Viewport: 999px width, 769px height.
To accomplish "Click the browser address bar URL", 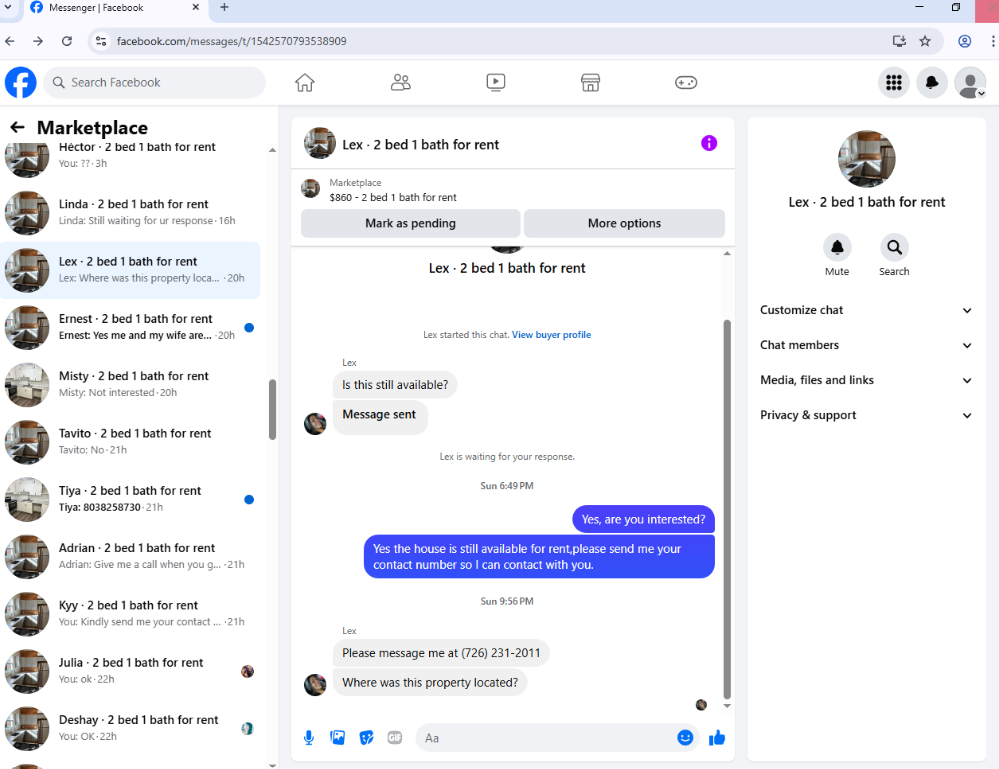I will [x=231, y=41].
